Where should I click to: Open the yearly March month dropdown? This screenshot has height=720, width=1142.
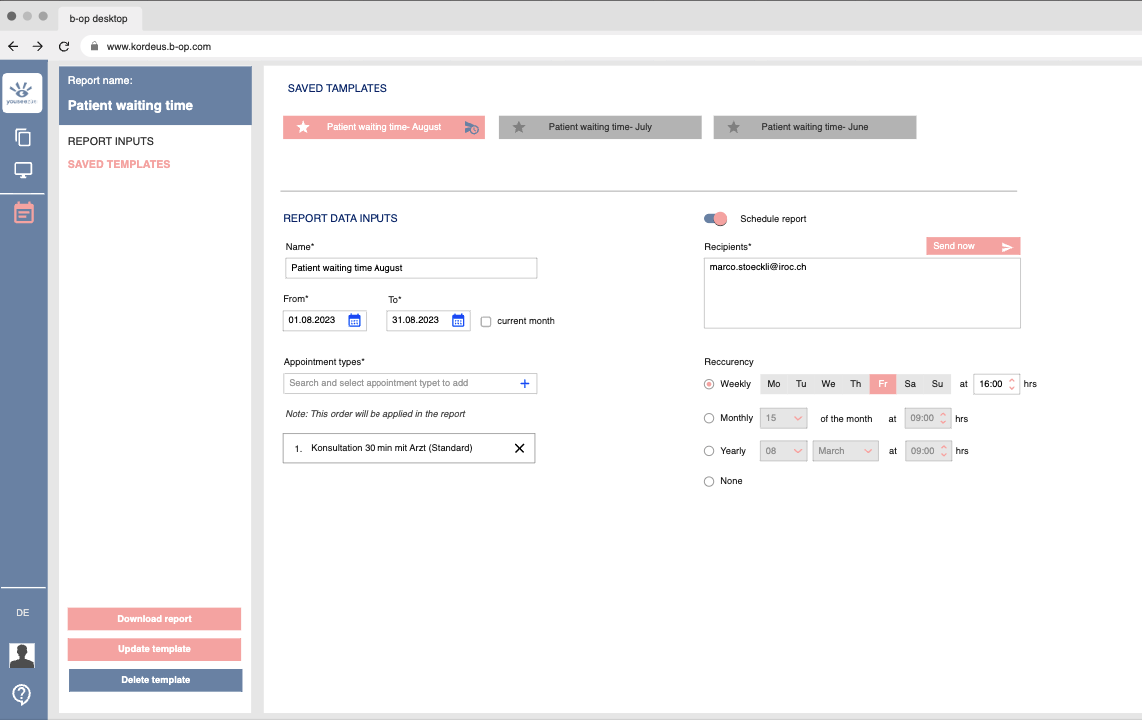[845, 451]
